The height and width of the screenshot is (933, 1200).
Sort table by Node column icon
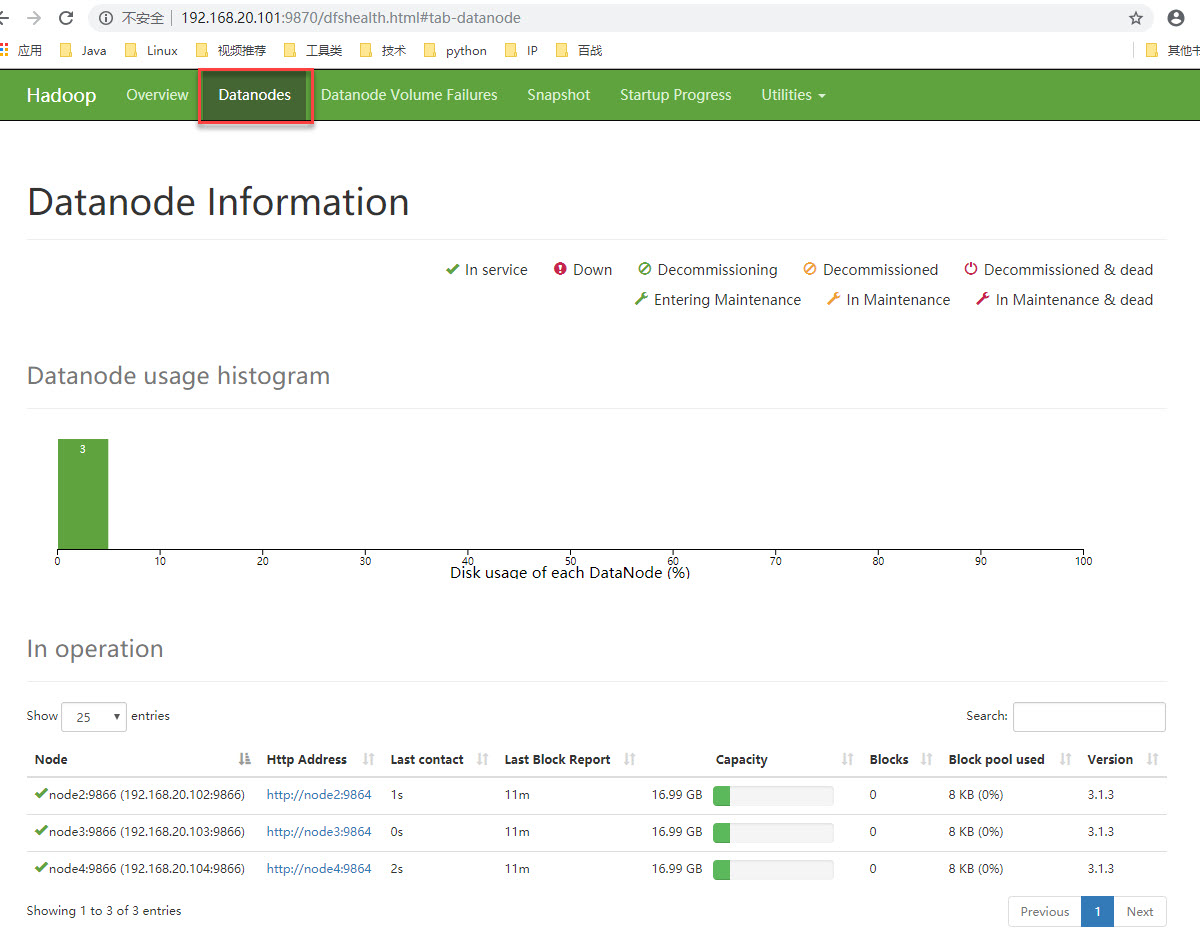[245, 760]
